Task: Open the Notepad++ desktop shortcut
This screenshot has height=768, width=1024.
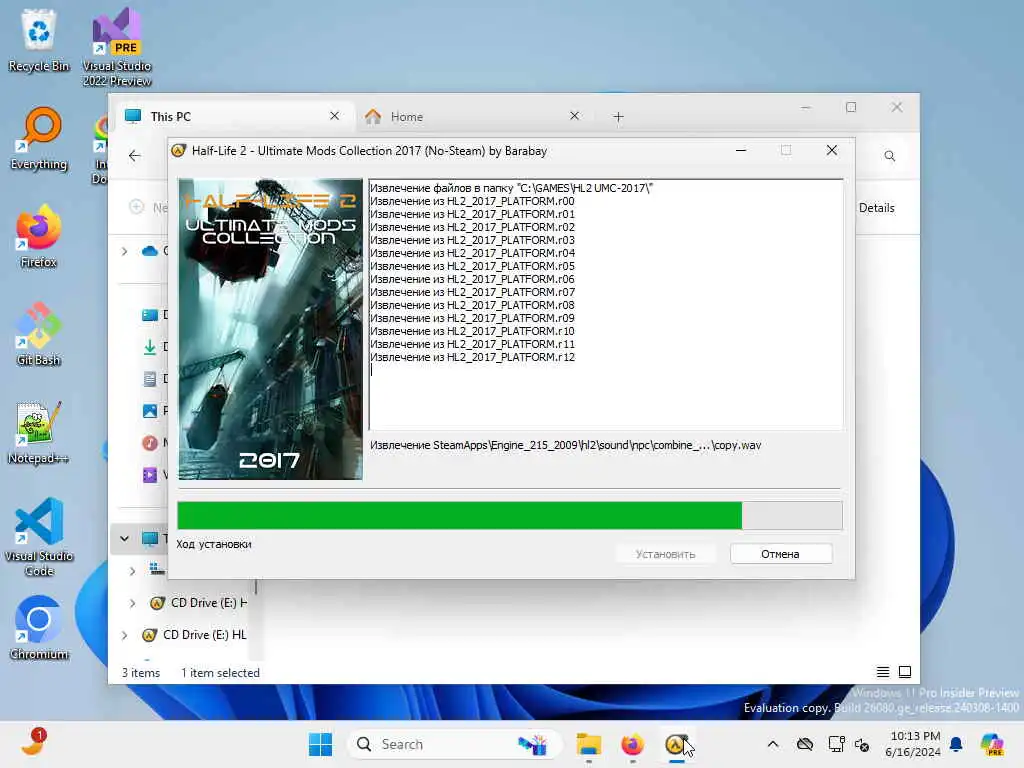Action: (x=39, y=432)
